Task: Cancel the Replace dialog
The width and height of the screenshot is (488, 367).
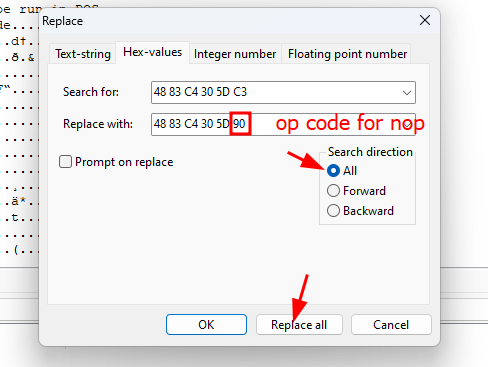Action: point(391,324)
